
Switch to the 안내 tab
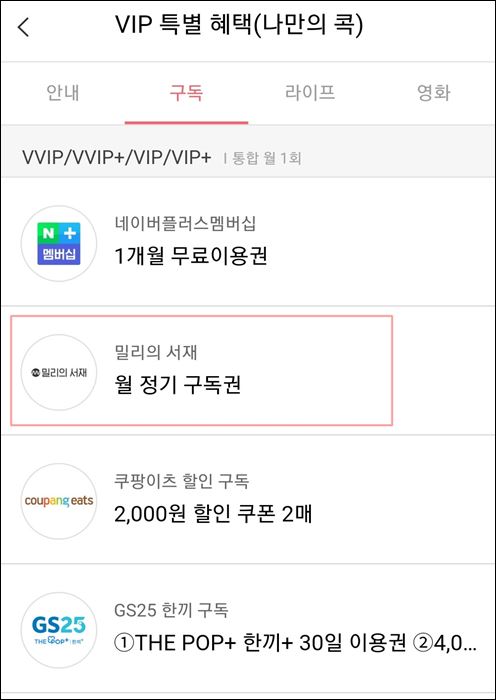point(63,93)
